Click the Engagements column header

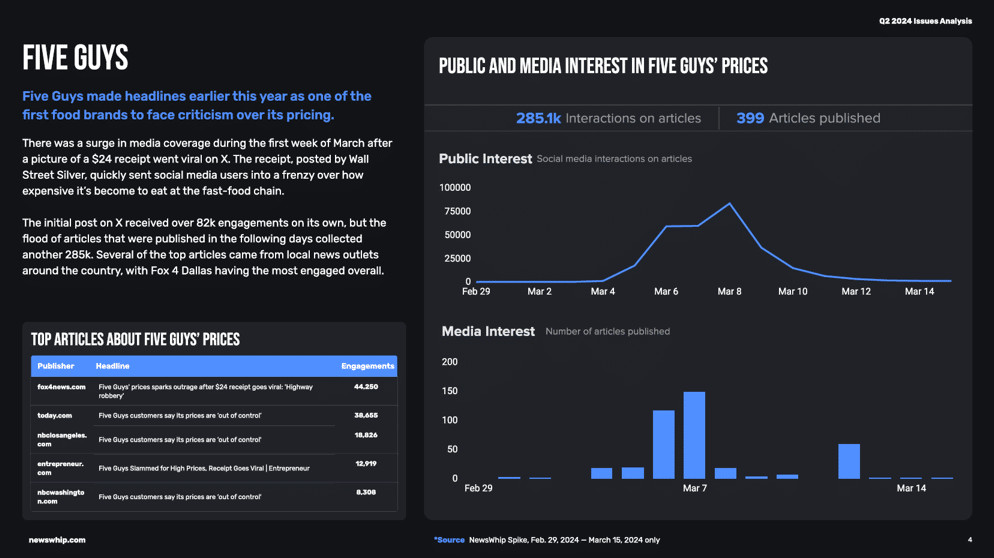click(x=368, y=366)
